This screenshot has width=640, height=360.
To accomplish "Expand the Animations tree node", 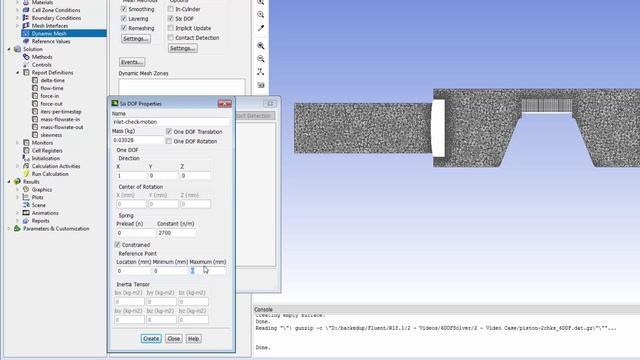I will click(x=18, y=213).
